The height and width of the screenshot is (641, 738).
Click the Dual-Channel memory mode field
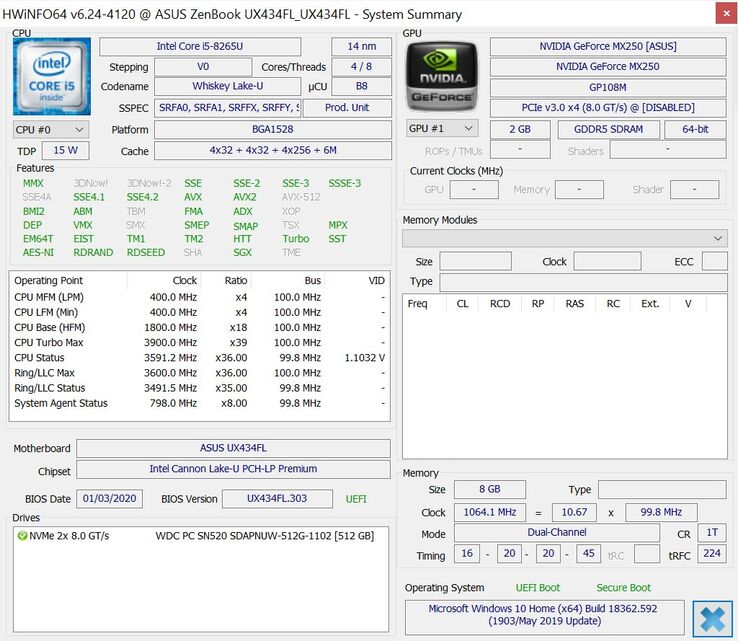point(557,534)
